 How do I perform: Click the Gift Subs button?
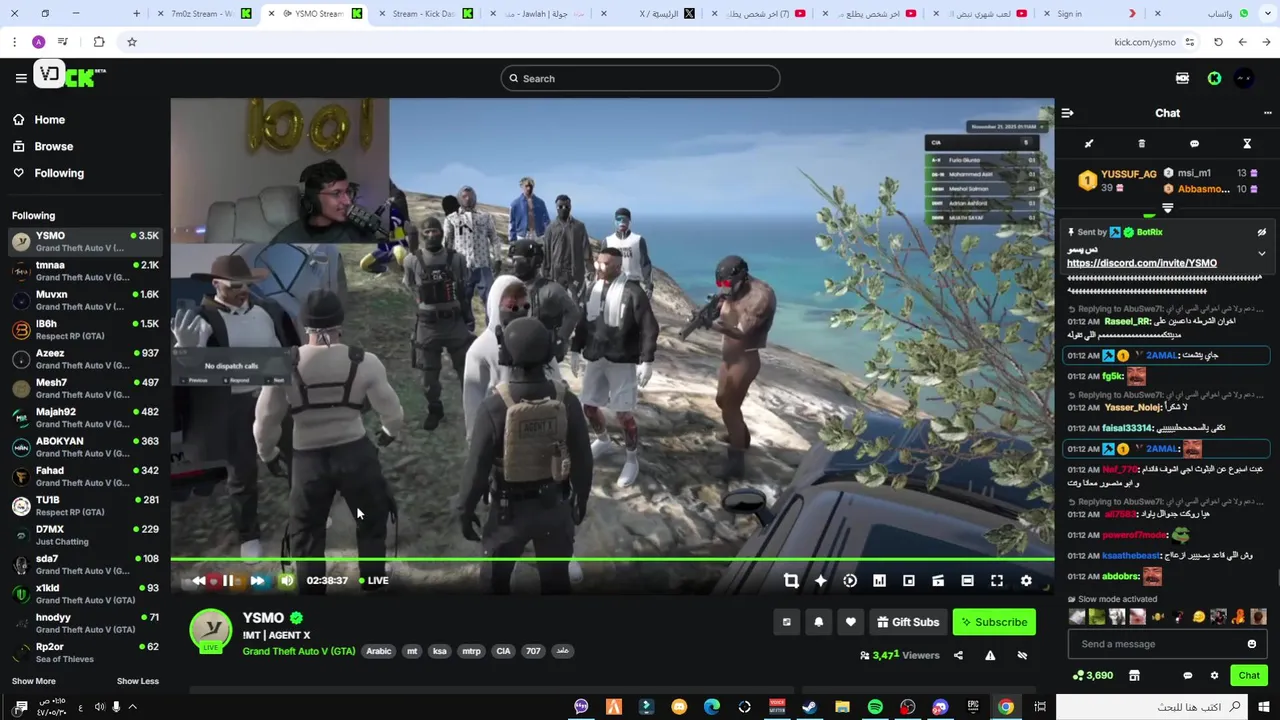908,622
